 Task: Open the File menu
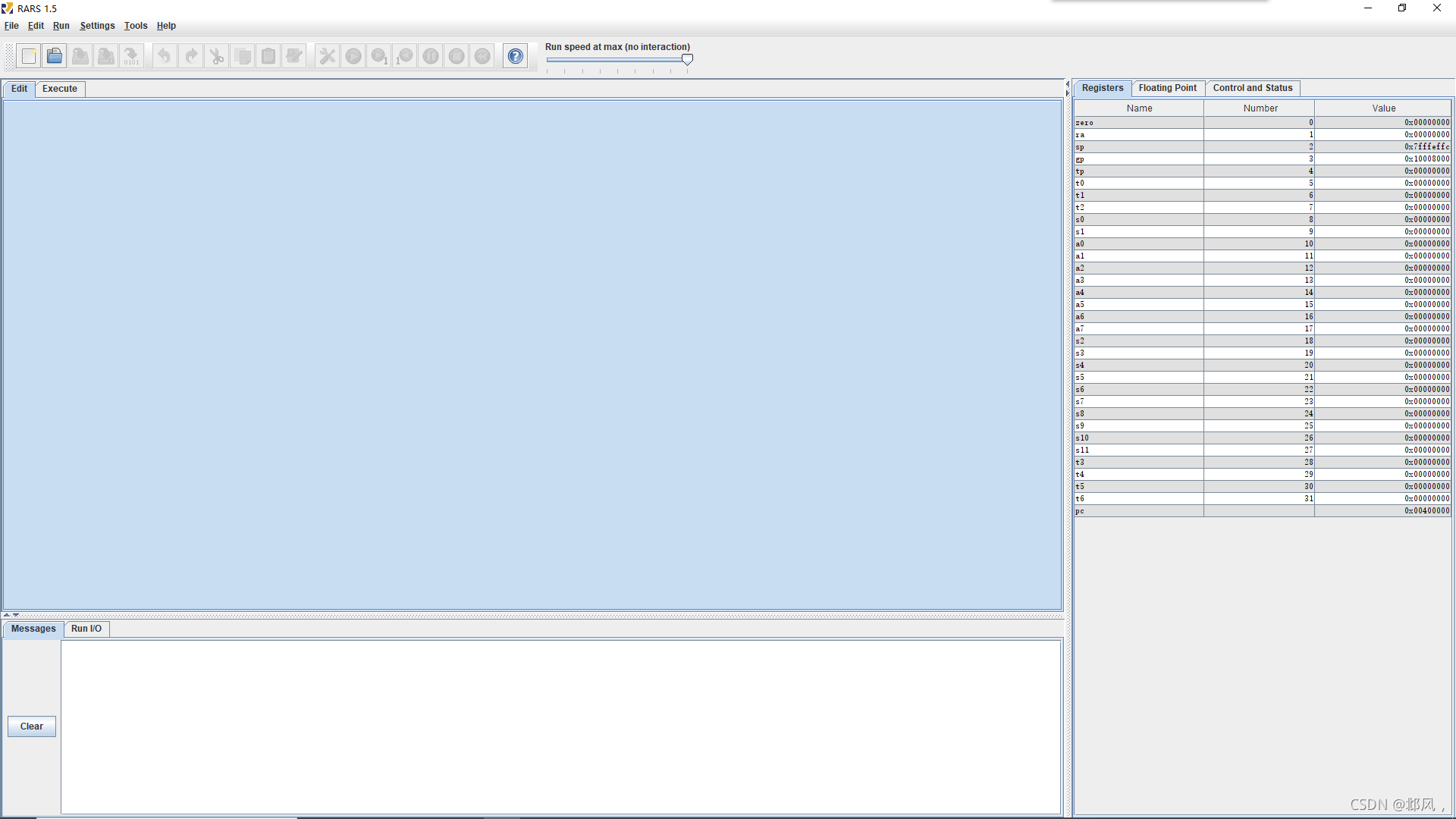click(13, 25)
